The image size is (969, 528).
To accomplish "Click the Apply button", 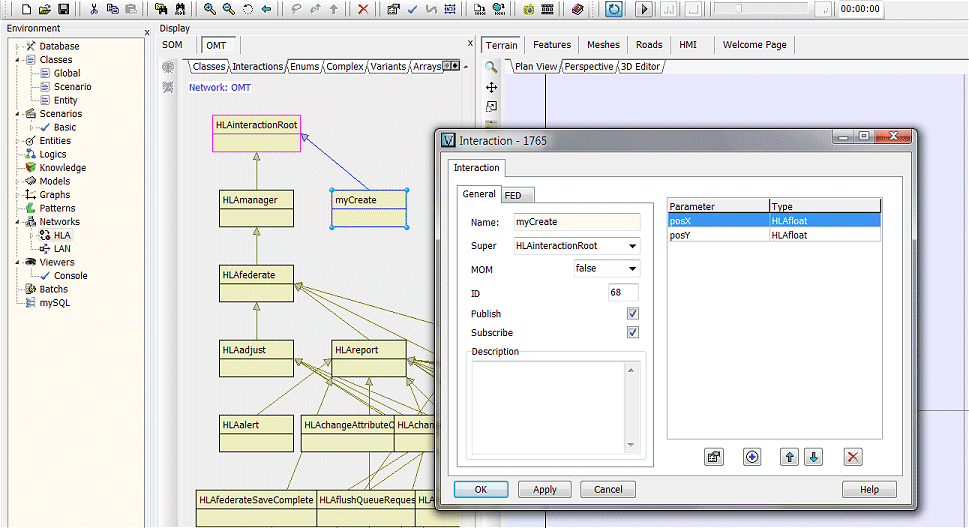I will (545, 490).
